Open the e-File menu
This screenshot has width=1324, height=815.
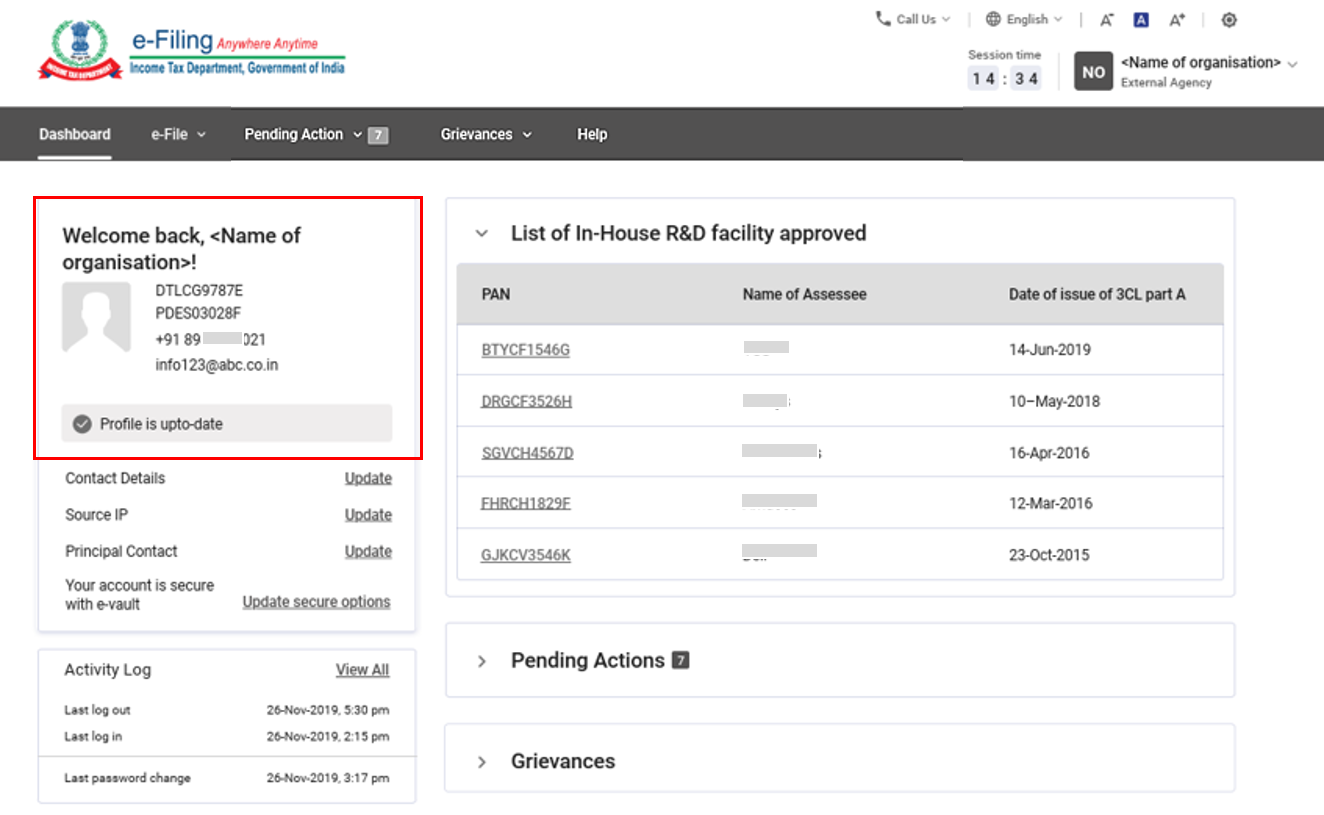[x=178, y=134]
